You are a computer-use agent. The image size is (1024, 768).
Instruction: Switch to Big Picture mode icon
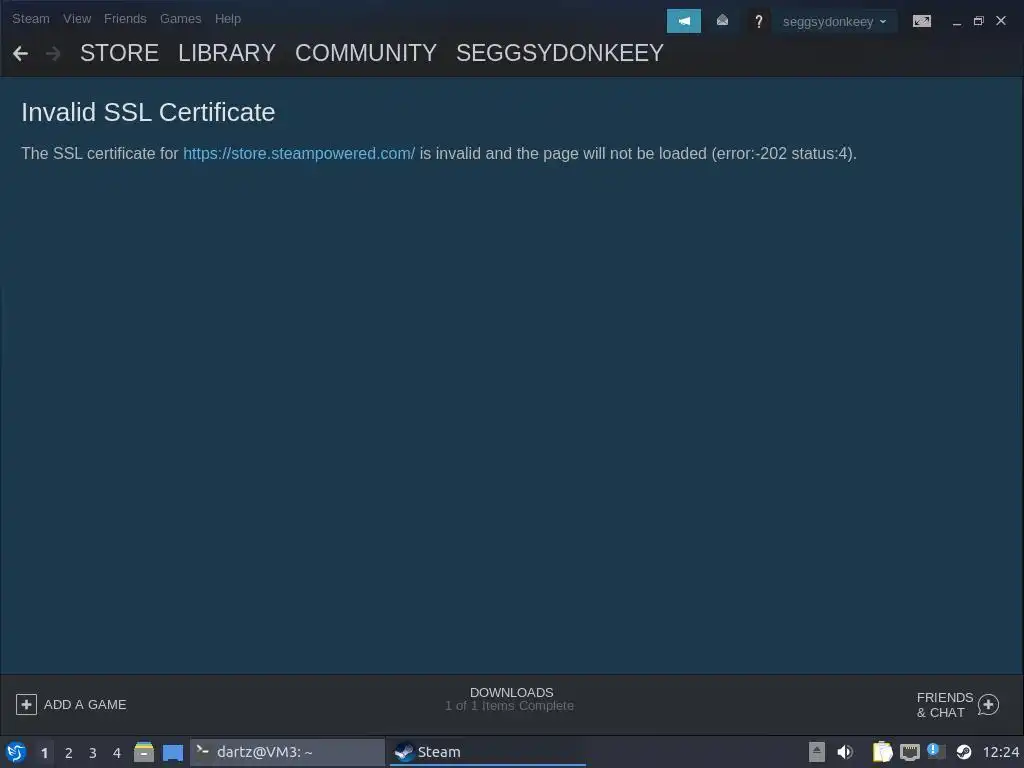(921, 21)
